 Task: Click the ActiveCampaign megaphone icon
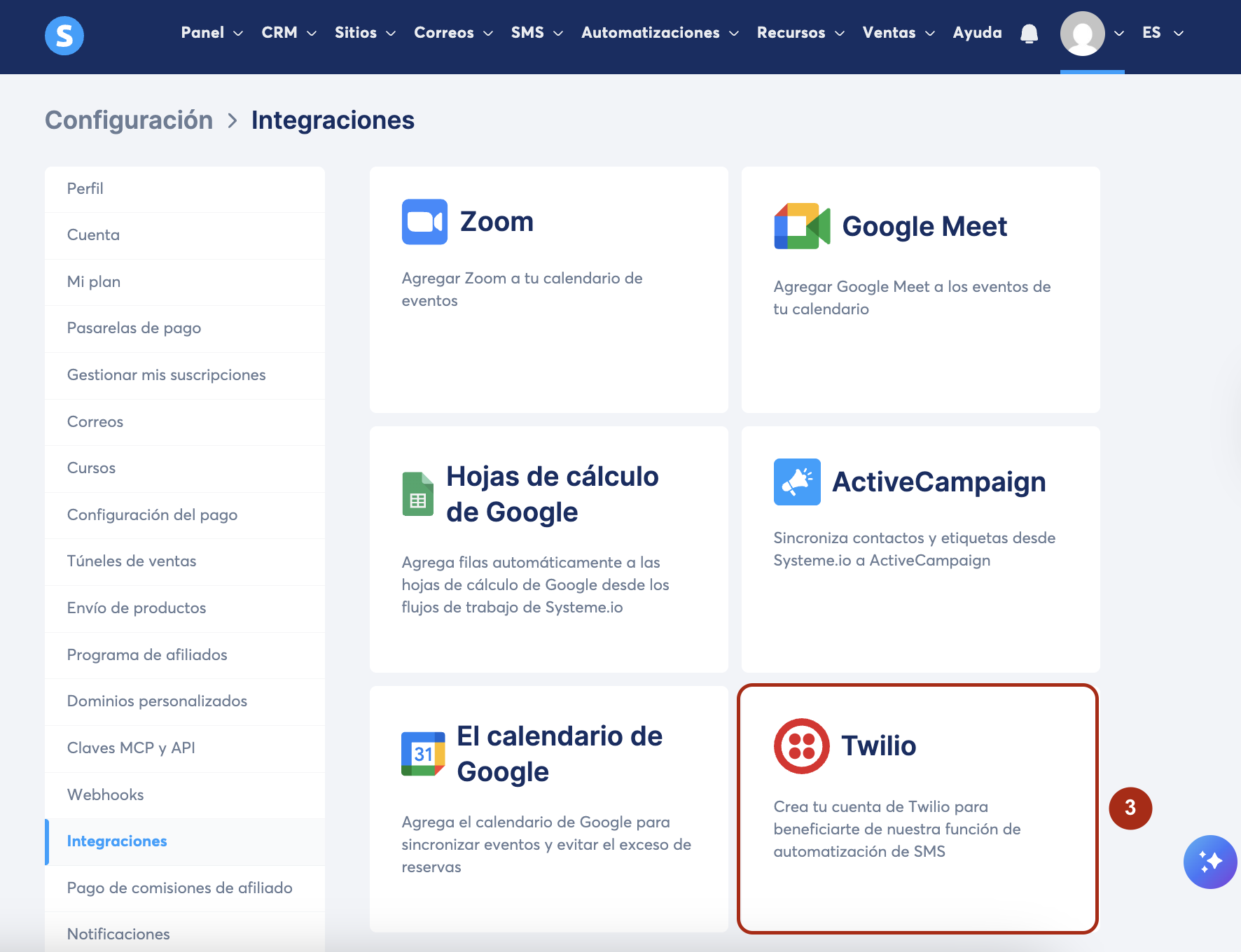point(797,482)
